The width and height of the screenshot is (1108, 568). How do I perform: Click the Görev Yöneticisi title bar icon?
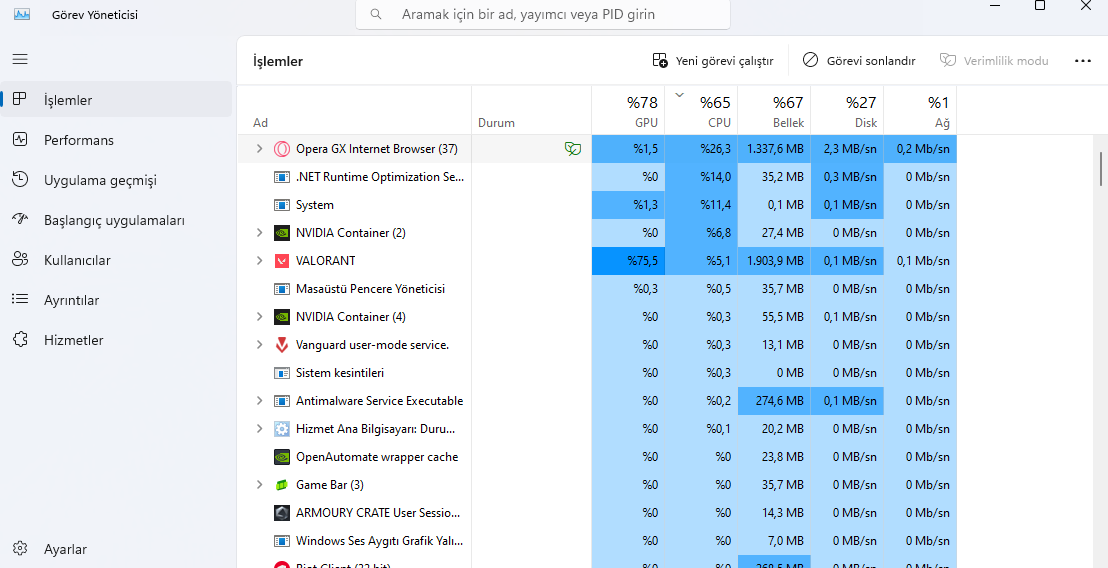22,14
